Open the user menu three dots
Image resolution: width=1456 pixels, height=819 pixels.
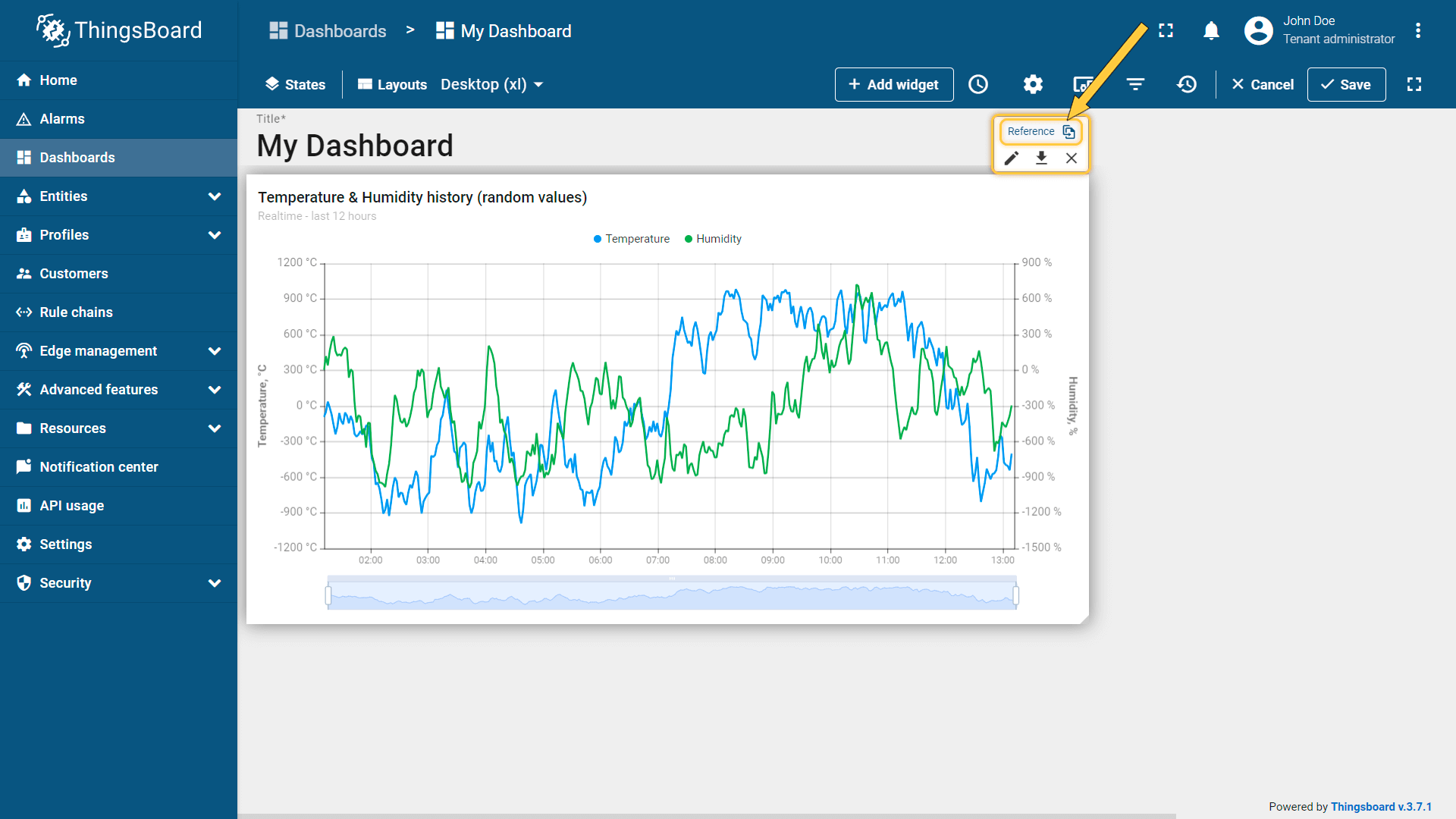point(1417,31)
